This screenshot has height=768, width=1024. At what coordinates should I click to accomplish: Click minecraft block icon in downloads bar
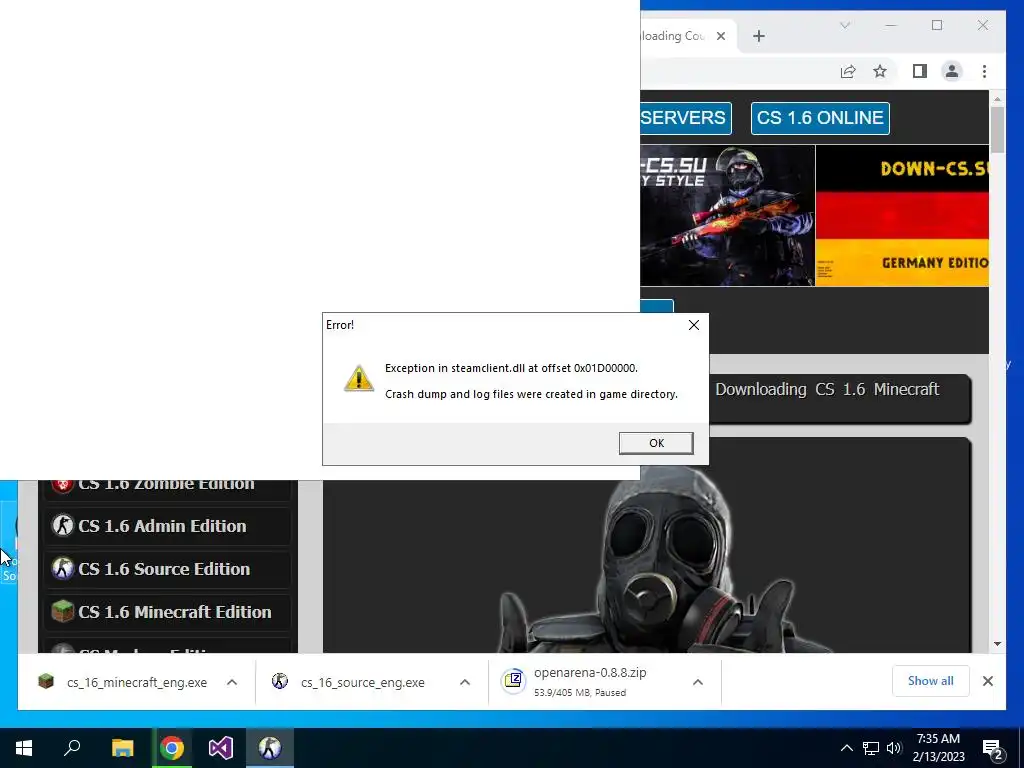46,682
